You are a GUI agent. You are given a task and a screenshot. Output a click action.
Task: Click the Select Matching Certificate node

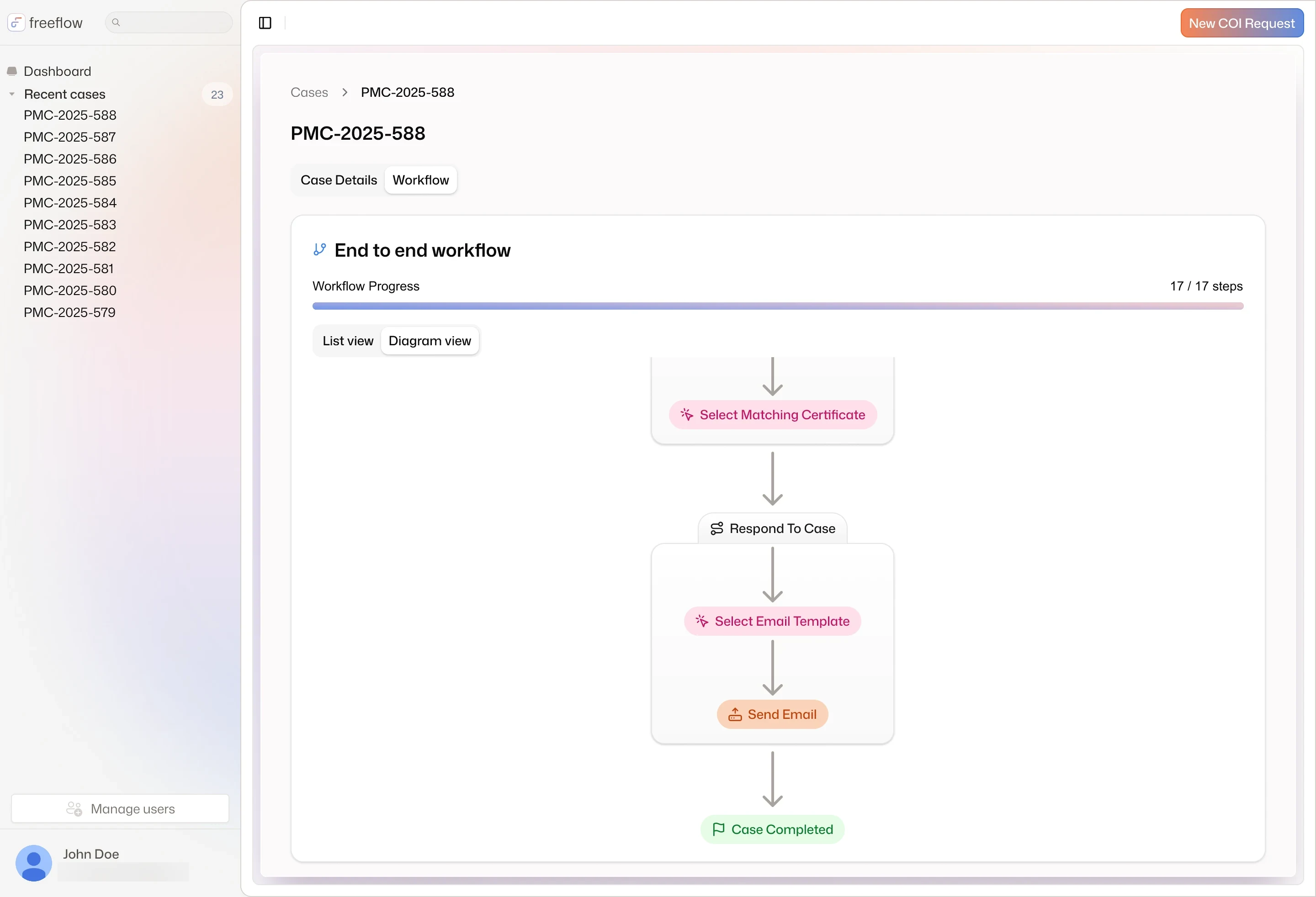[x=772, y=415]
